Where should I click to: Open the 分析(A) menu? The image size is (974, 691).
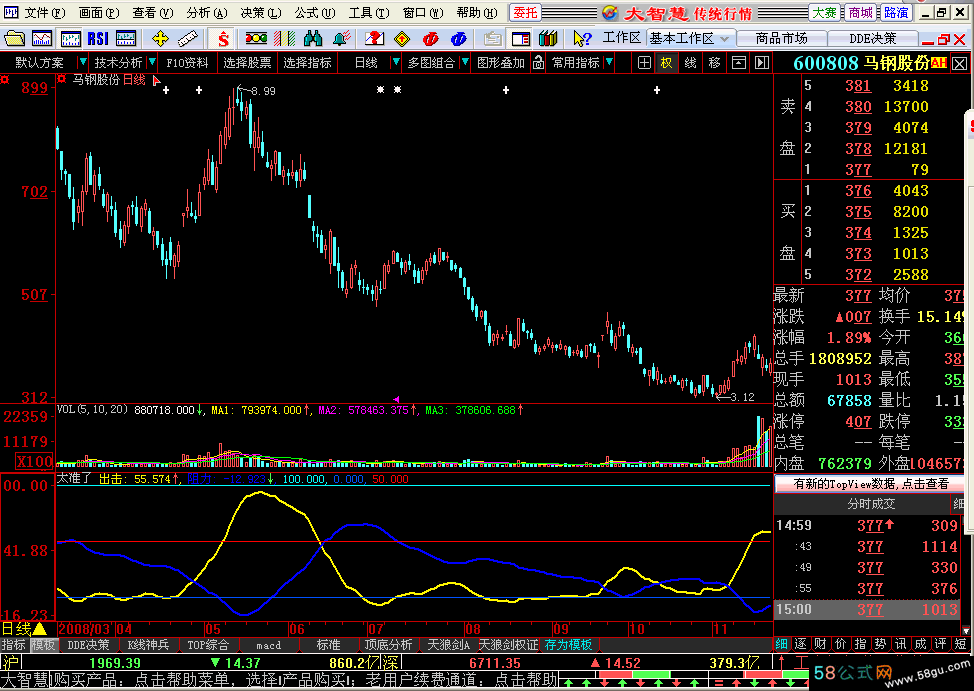(207, 12)
